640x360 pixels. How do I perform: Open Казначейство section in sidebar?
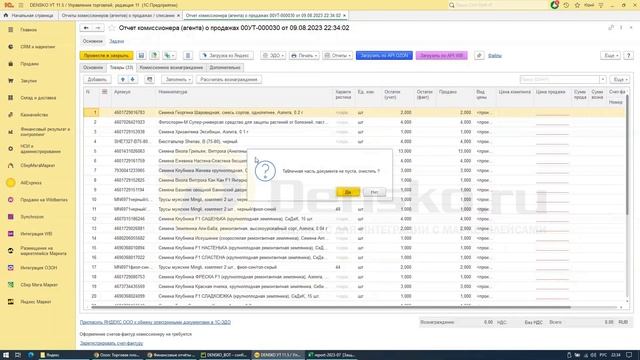34,115
